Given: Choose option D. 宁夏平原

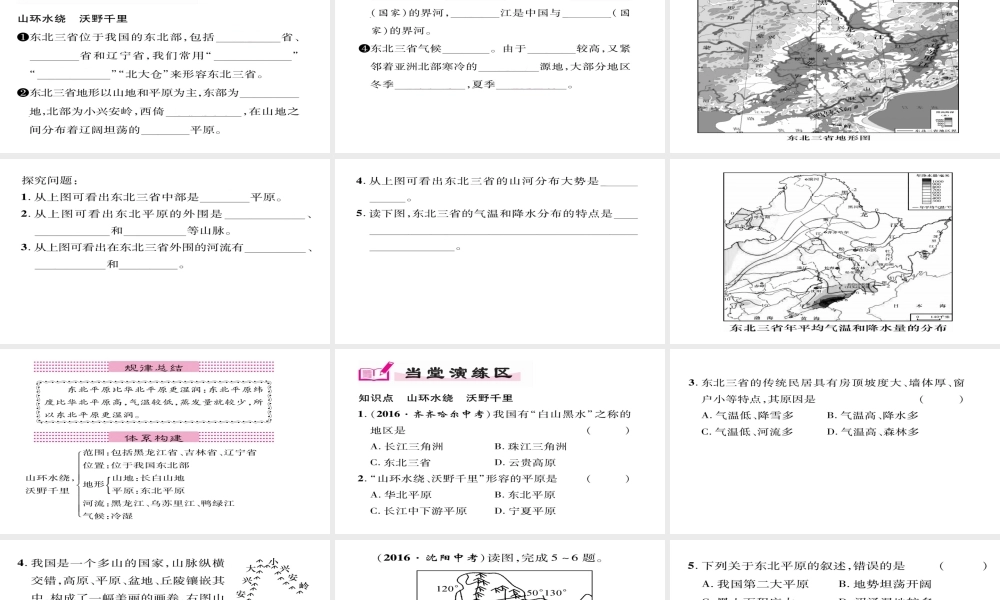Looking at the screenshot, I should (x=524, y=511).
